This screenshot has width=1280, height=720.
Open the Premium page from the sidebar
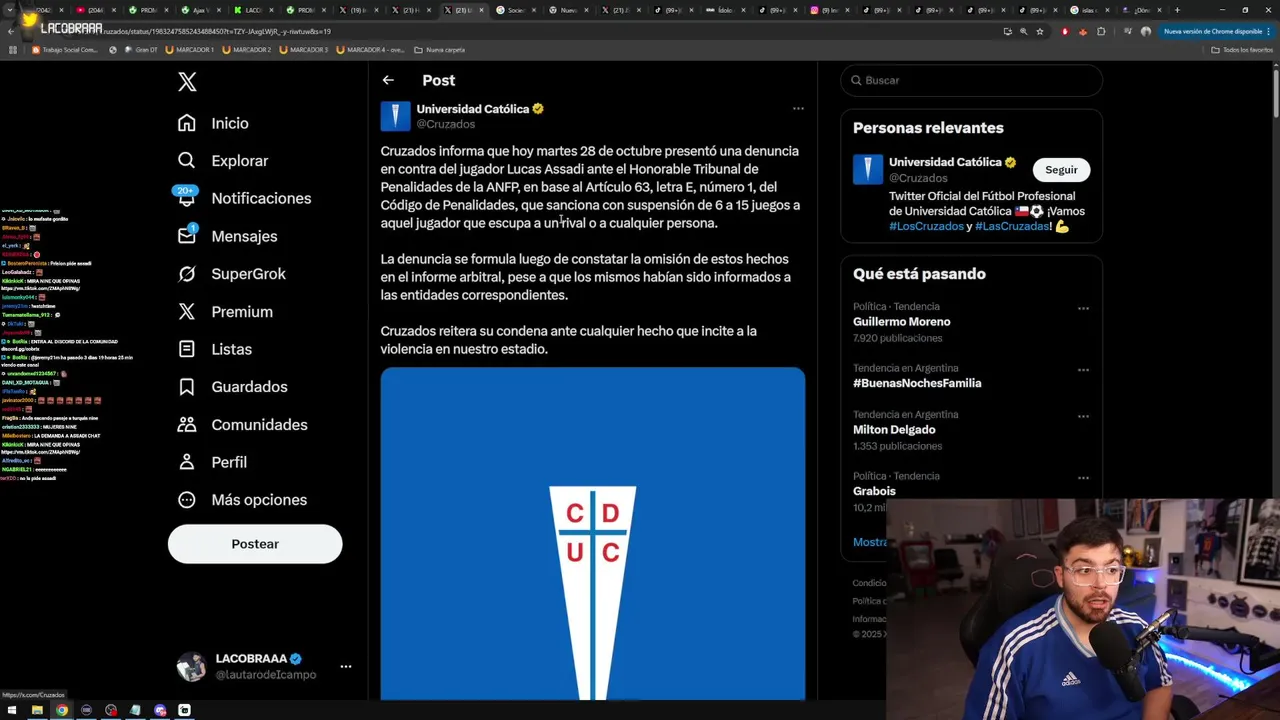(225, 311)
